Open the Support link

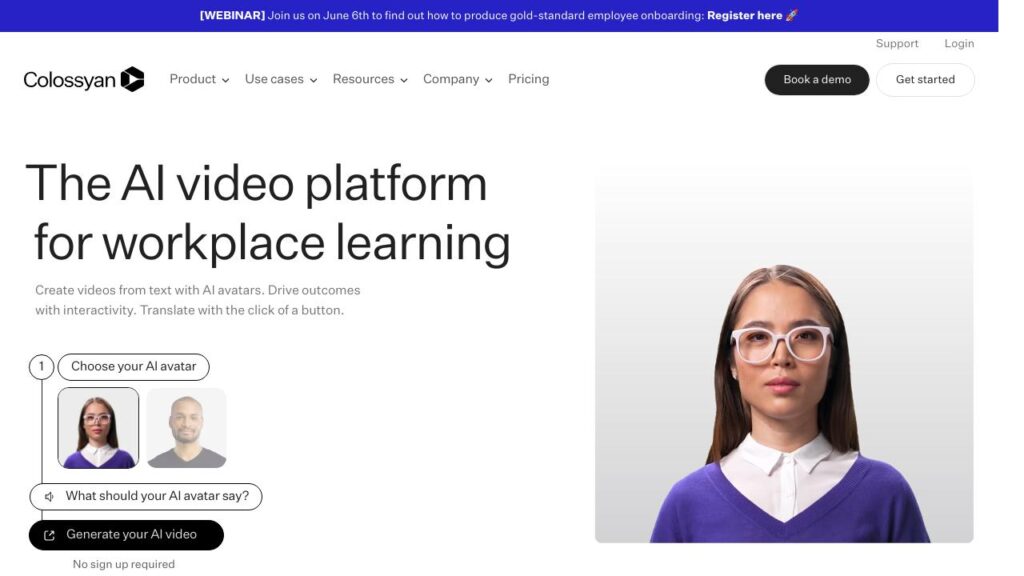[x=897, y=44]
